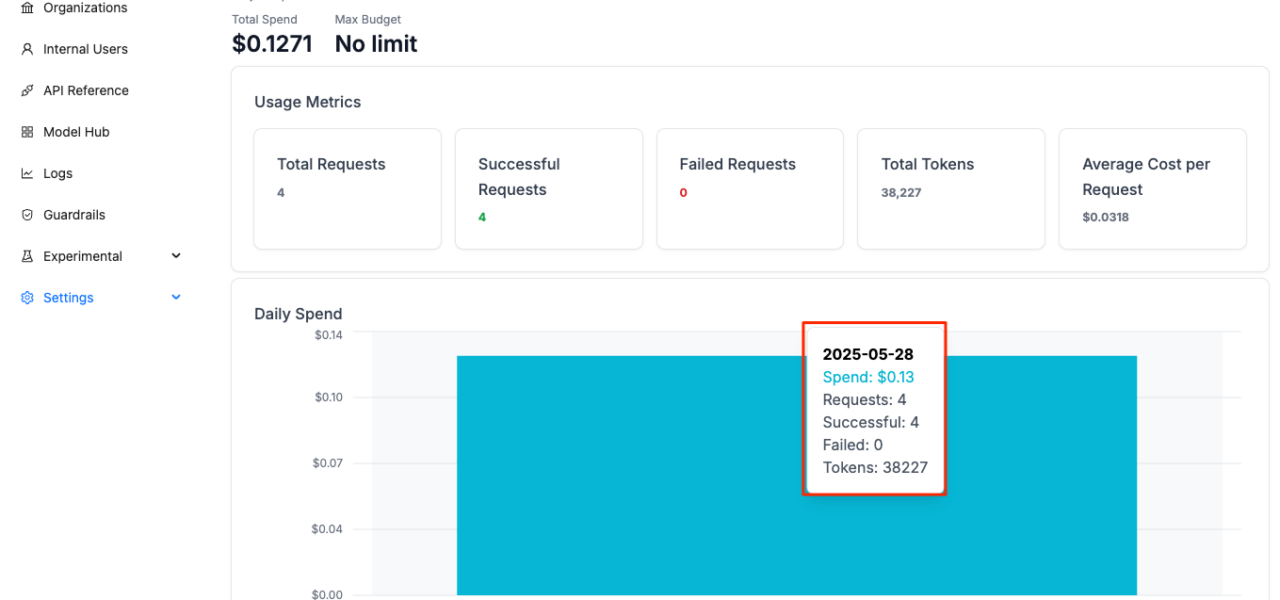Click the Internal Users person icon

[27, 49]
